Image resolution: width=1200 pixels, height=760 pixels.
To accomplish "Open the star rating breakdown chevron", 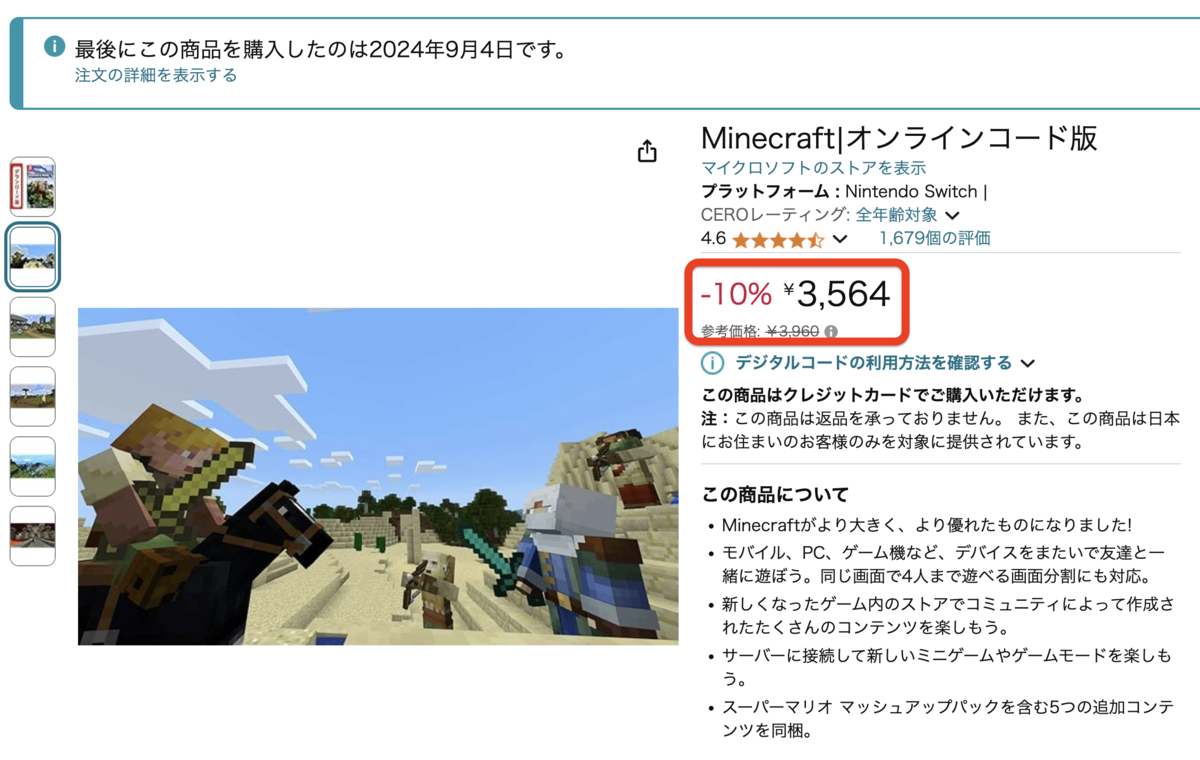I will [x=840, y=239].
